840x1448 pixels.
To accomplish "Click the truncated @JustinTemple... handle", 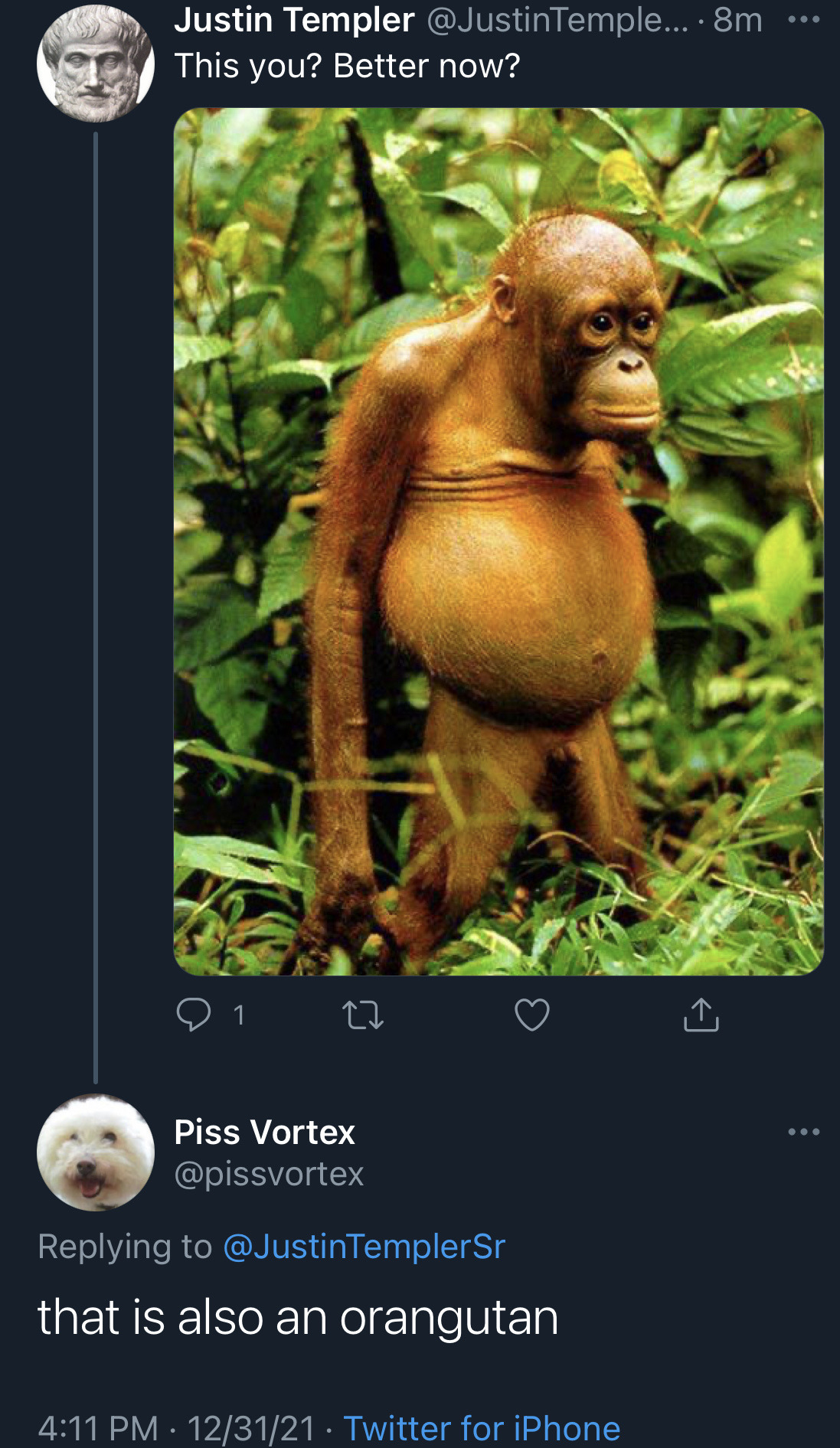I will (x=557, y=20).
